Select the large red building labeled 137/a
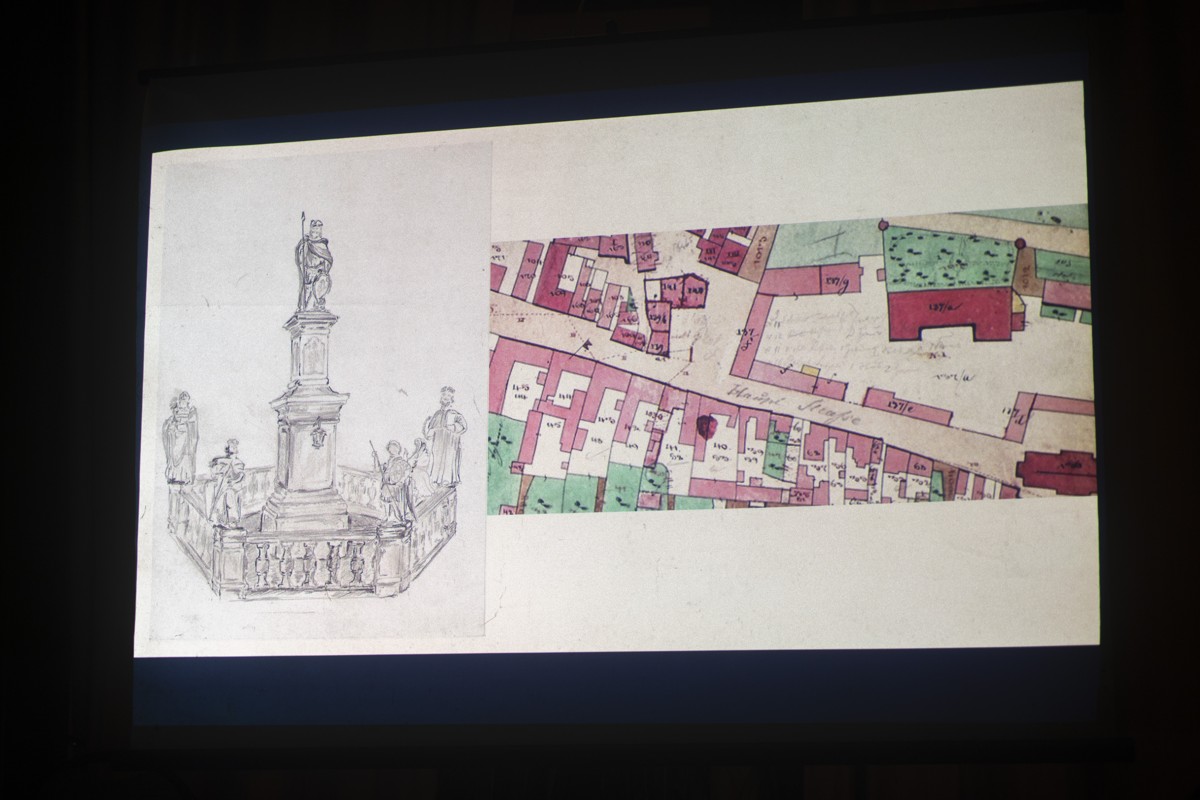Screen dimensions: 1200x800 click(948, 311)
